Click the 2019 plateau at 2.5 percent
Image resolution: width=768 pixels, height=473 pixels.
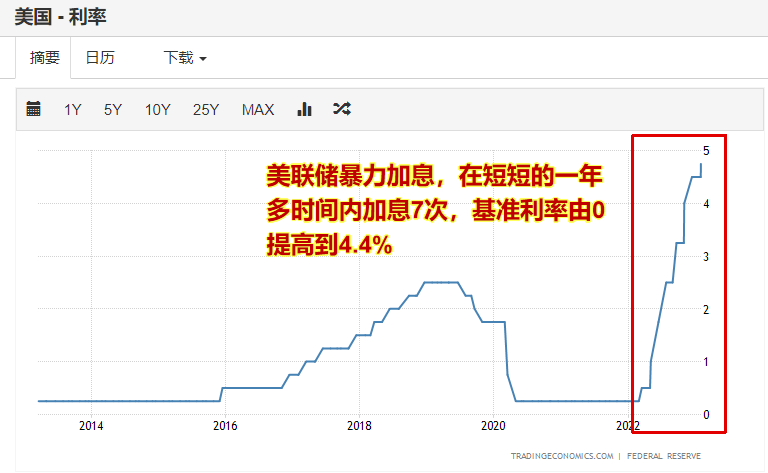(x=441, y=282)
